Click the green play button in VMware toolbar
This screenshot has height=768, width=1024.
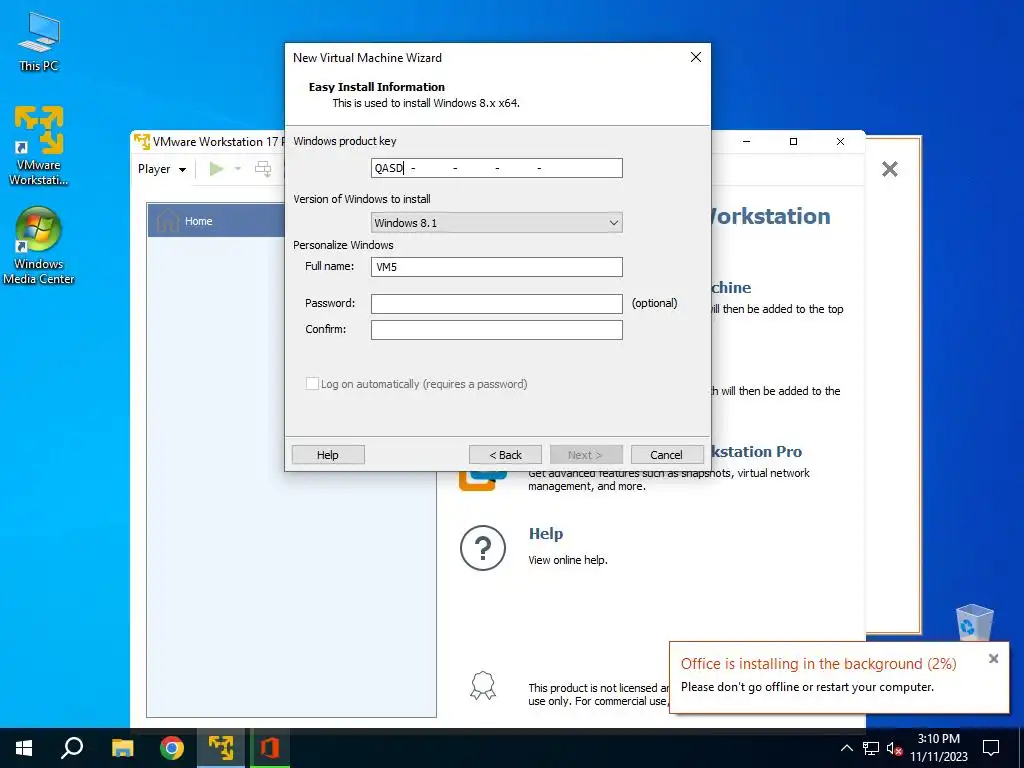pos(216,169)
